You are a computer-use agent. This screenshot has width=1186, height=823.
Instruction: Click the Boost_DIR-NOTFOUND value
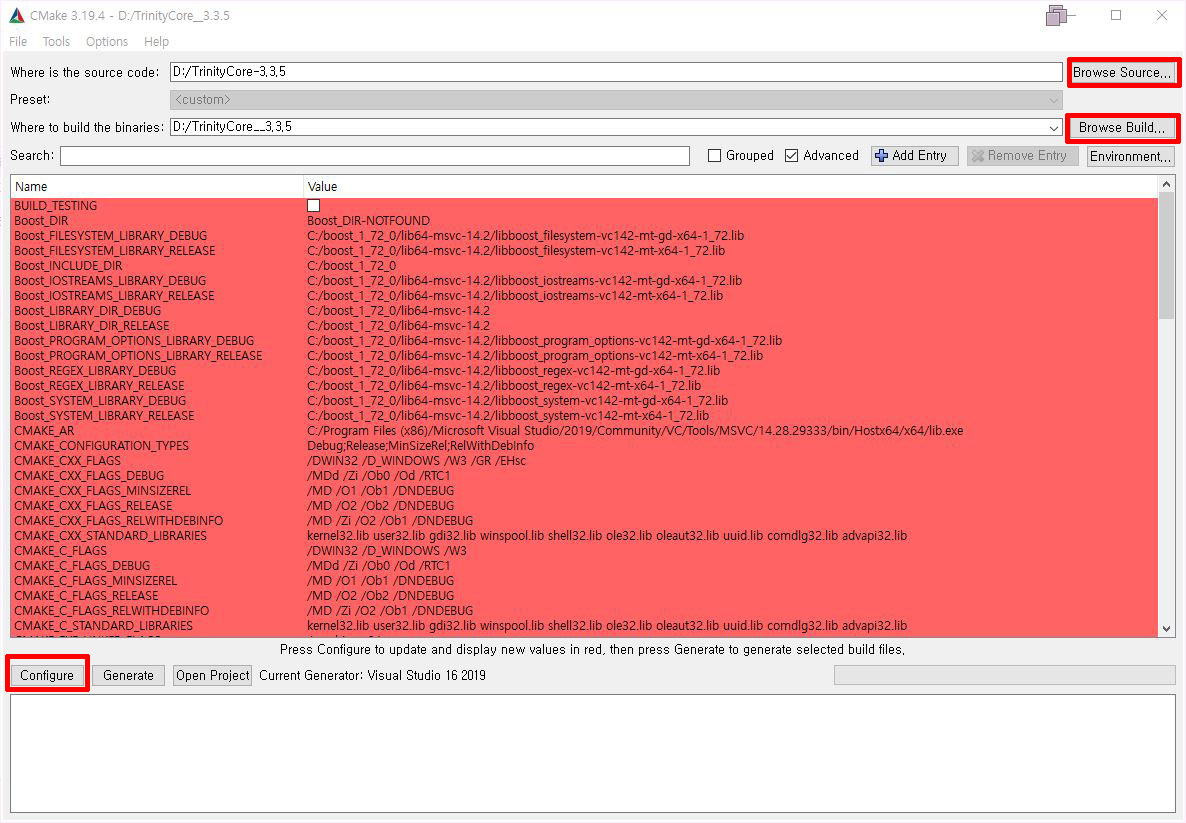[368, 221]
